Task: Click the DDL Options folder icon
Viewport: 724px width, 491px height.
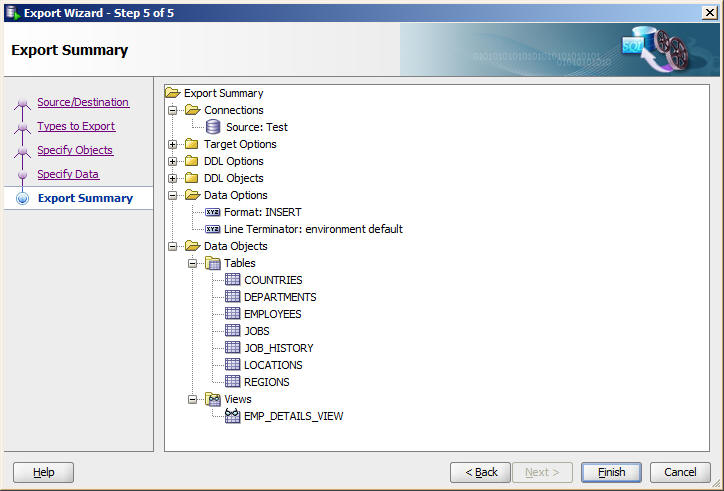Action: (192, 161)
